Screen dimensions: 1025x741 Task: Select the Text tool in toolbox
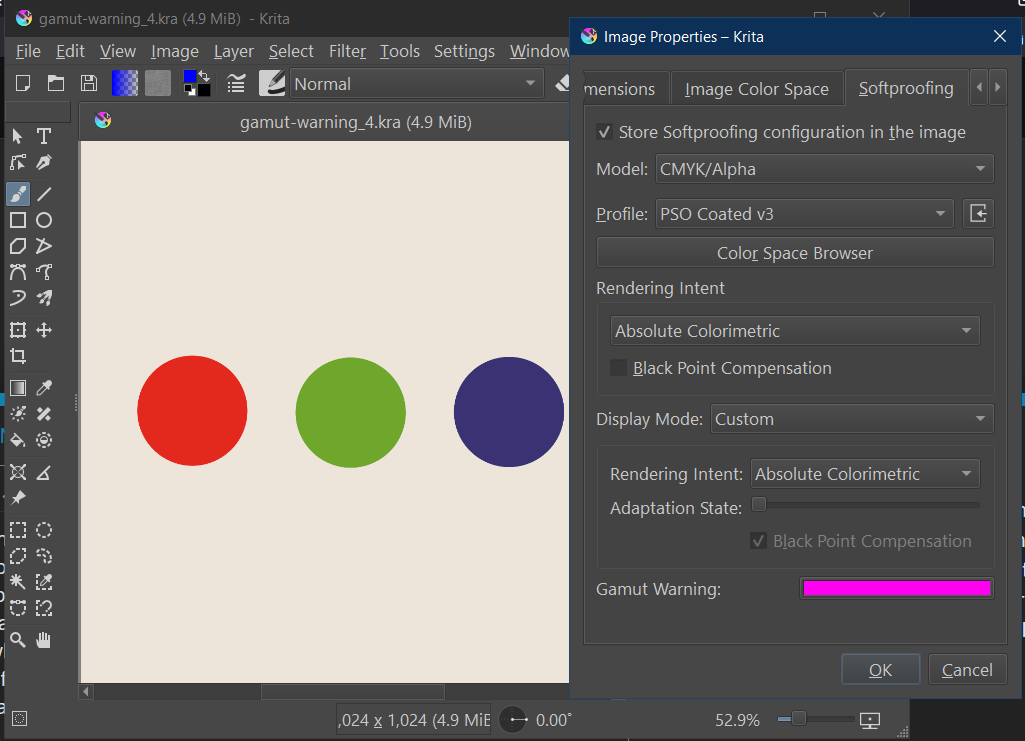pos(44,136)
